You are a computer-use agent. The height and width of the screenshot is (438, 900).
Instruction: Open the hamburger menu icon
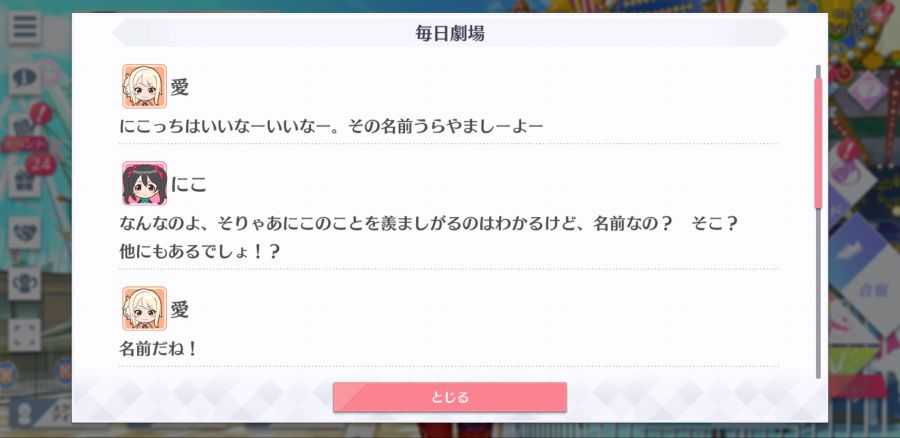[x=25, y=28]
